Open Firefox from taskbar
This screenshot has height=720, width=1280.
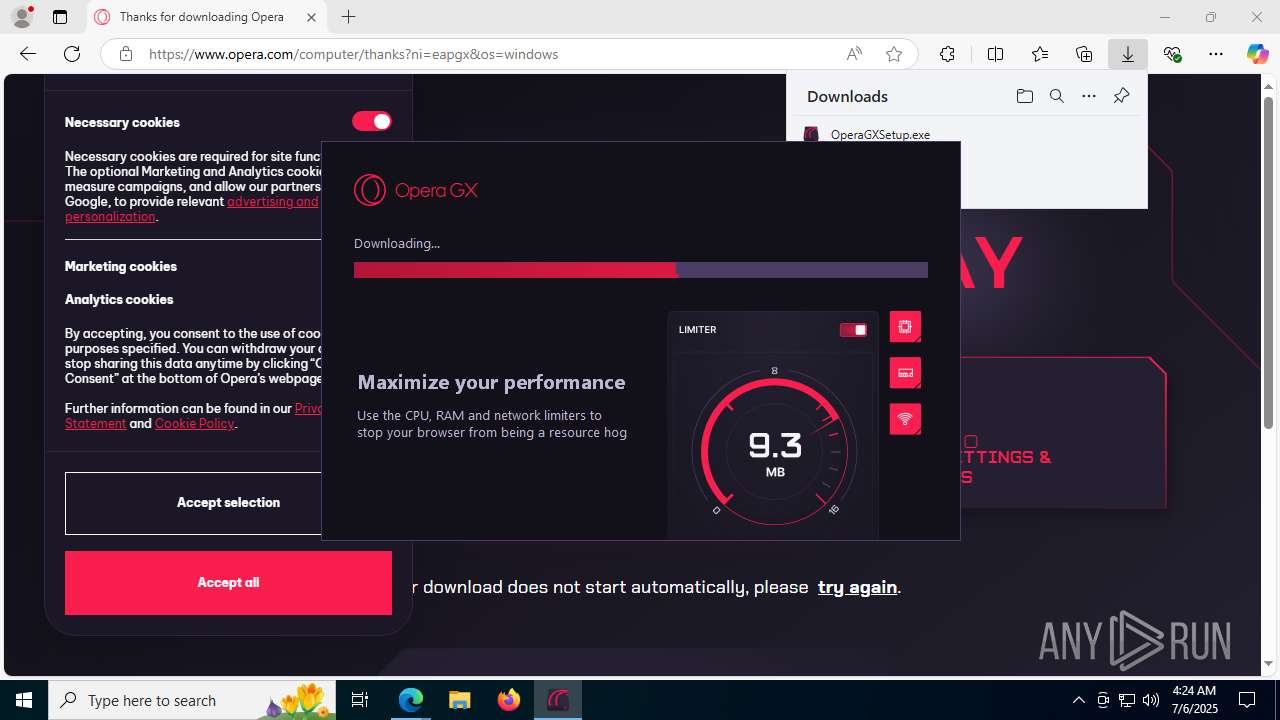coord(508,700)
